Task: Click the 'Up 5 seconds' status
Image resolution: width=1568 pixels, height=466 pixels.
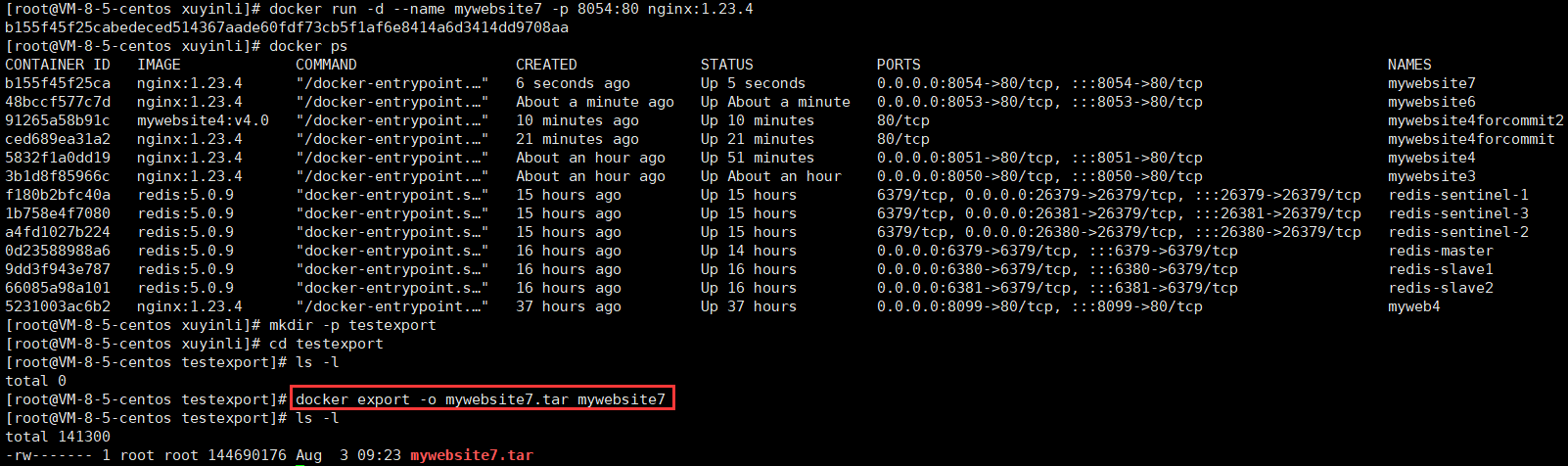Action: 754,83
